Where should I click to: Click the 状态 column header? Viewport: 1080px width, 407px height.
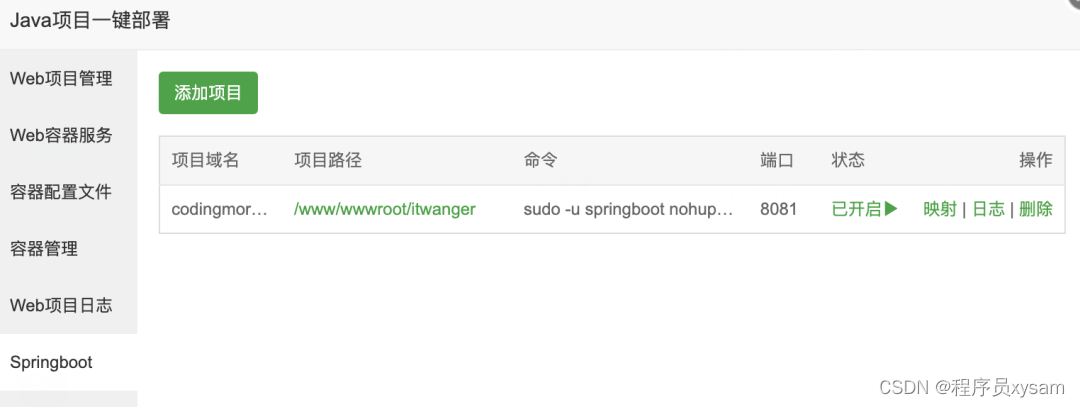tap(848, 160)
